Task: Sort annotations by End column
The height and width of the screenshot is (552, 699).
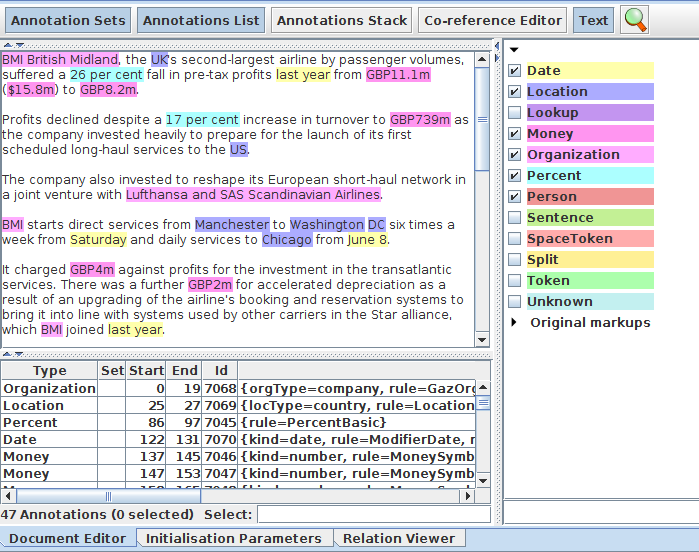Action: 184,370
